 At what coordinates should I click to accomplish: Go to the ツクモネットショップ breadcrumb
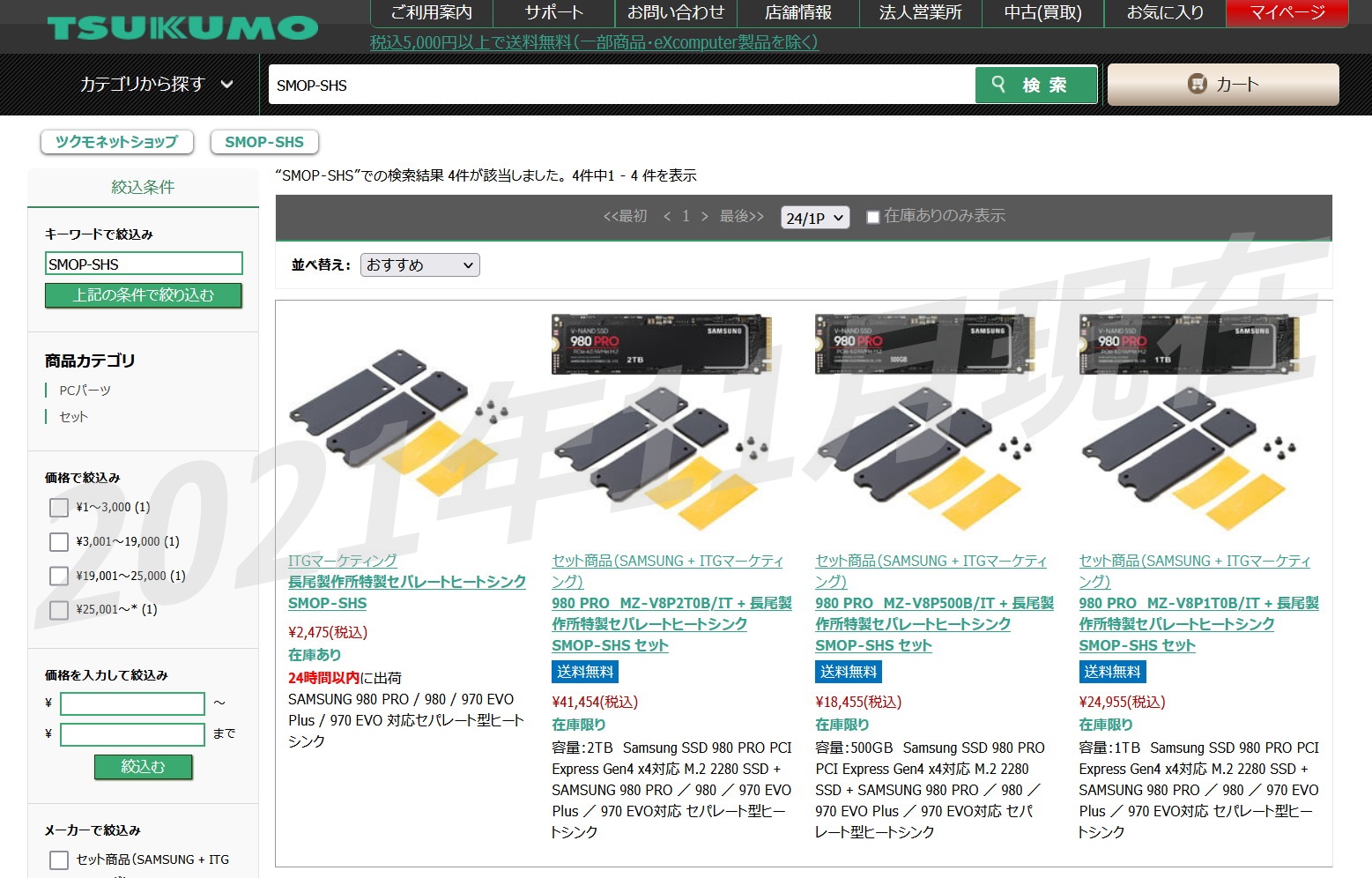[116, 142]
